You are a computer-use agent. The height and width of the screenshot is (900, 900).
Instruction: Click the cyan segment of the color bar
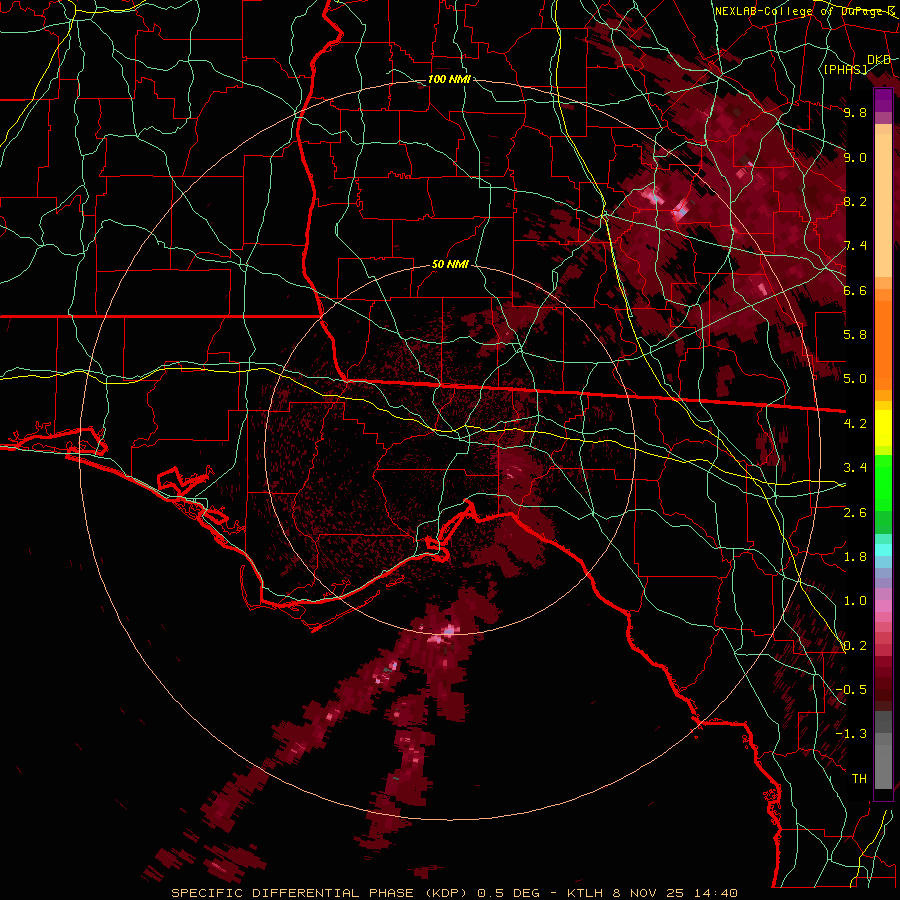click(x=883, y=550)
